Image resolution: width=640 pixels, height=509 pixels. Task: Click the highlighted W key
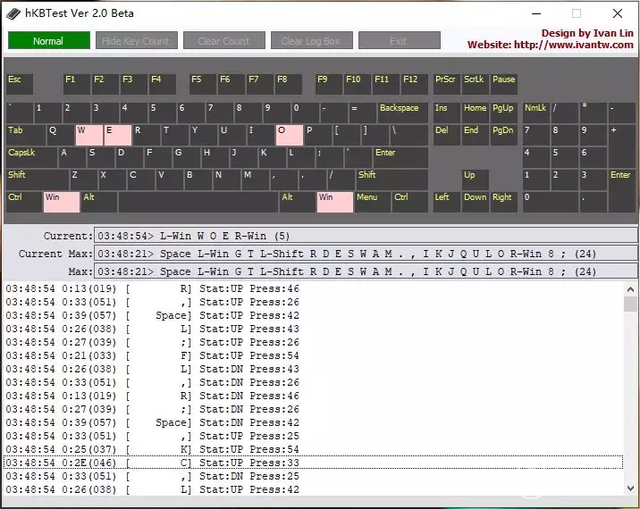(x=89, y=135)
